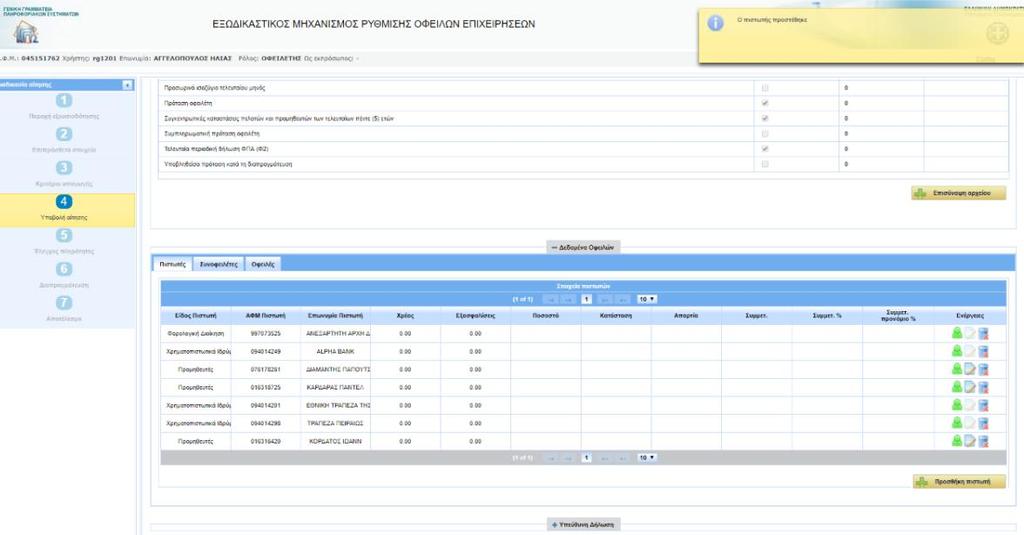Edit the ΔΙΑΜΑΝΤΗΣ ΠΑΠΟΥΤΣ creditor entry

click(x=970, y=369)
